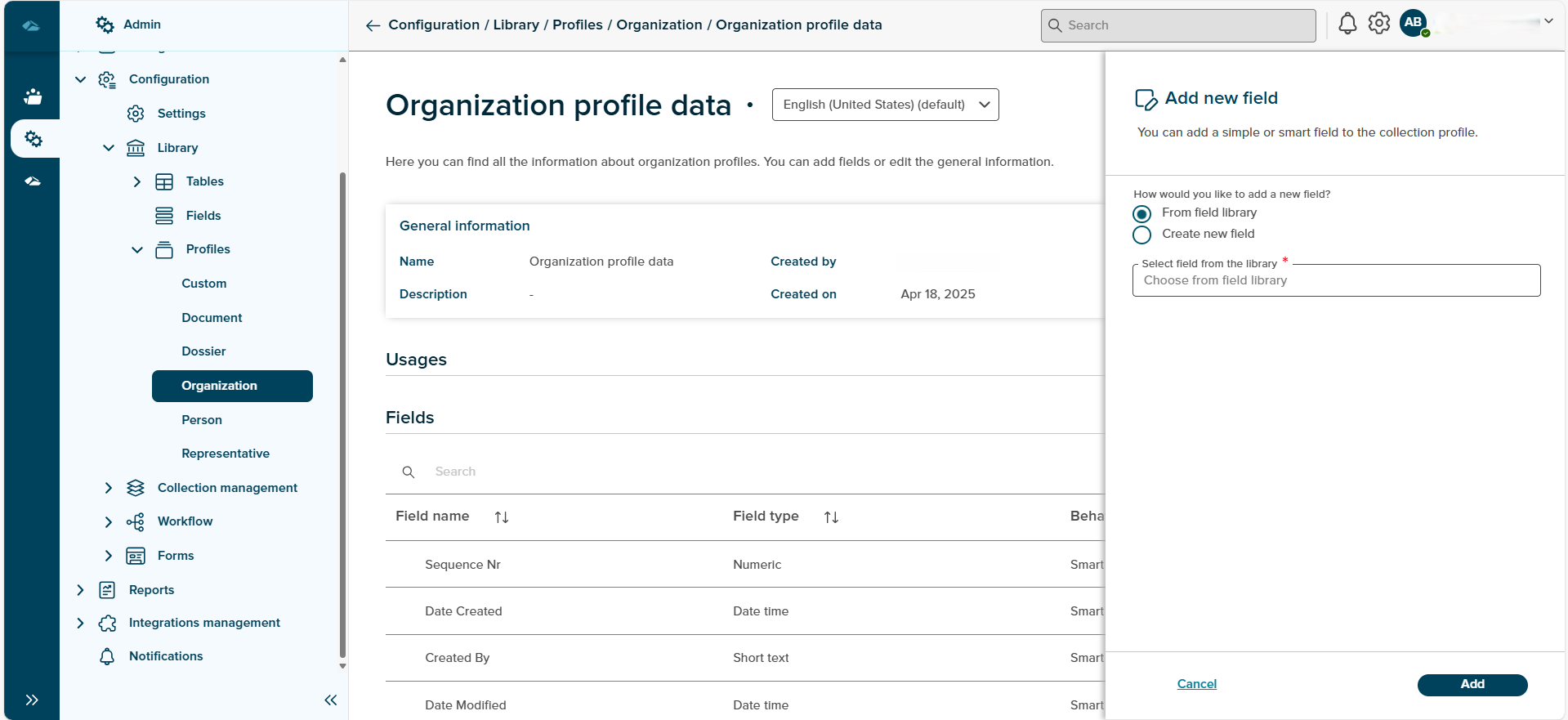The width and height of the screenshot is (1568, 720).
Task: Expand the Forms node
Action: [109, 556]
